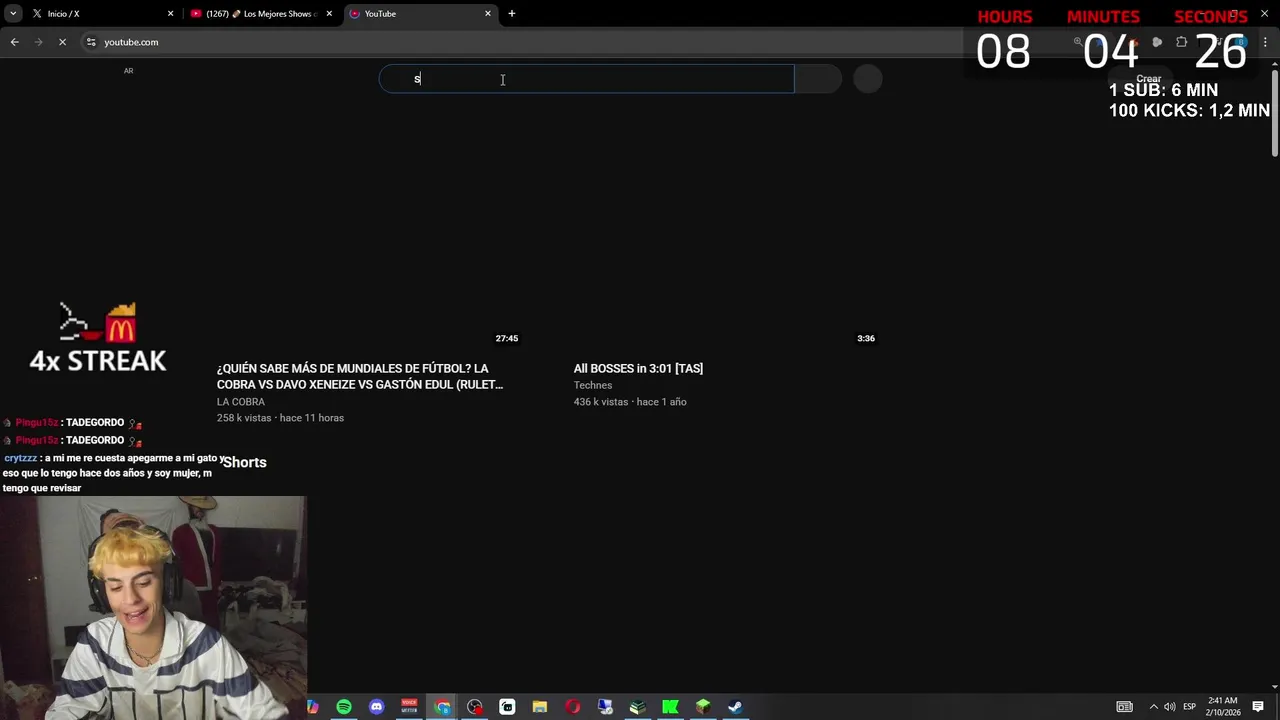Open the notification center icon
1280x720 pixels.
pos(1258,707)
